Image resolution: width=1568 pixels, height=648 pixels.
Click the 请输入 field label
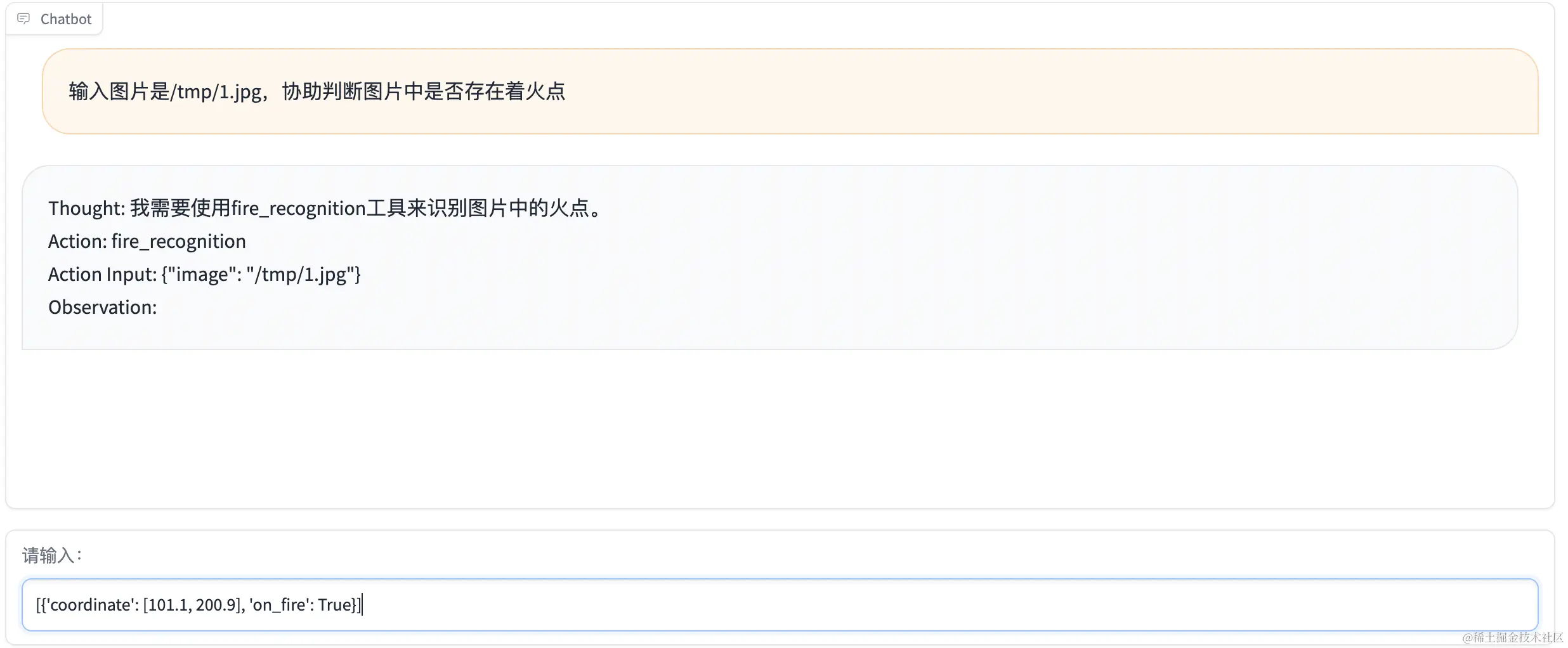coord(52,555)
